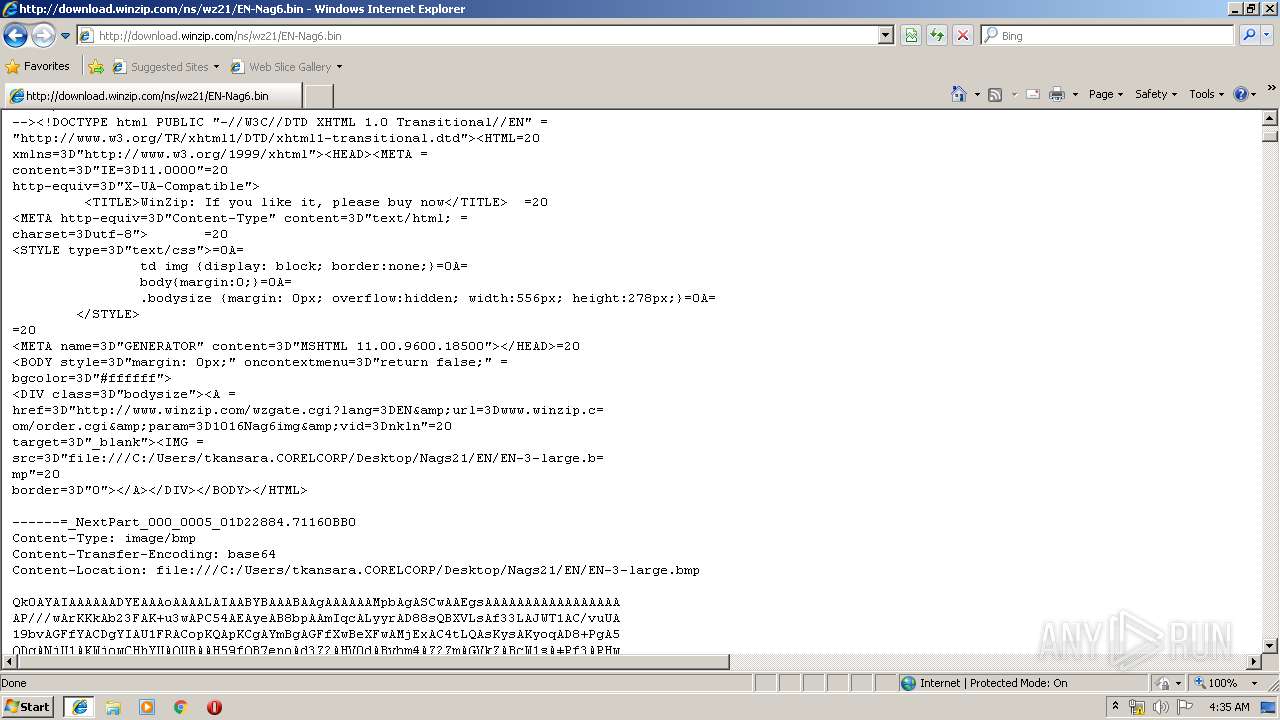Expand the command bar overflow chevron
This screenshot has width=1280, height=720.
point(1272,88)
